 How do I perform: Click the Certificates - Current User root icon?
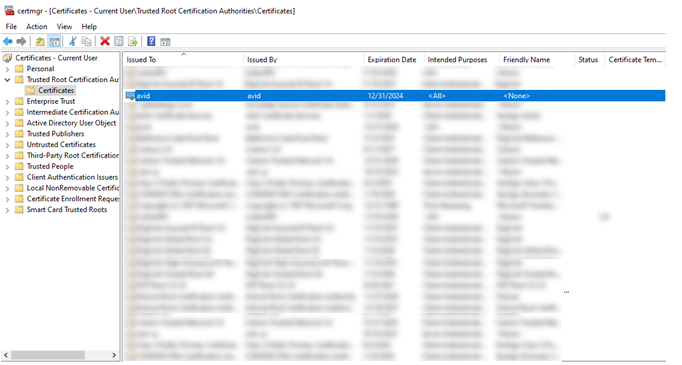(x=7, y=58)
